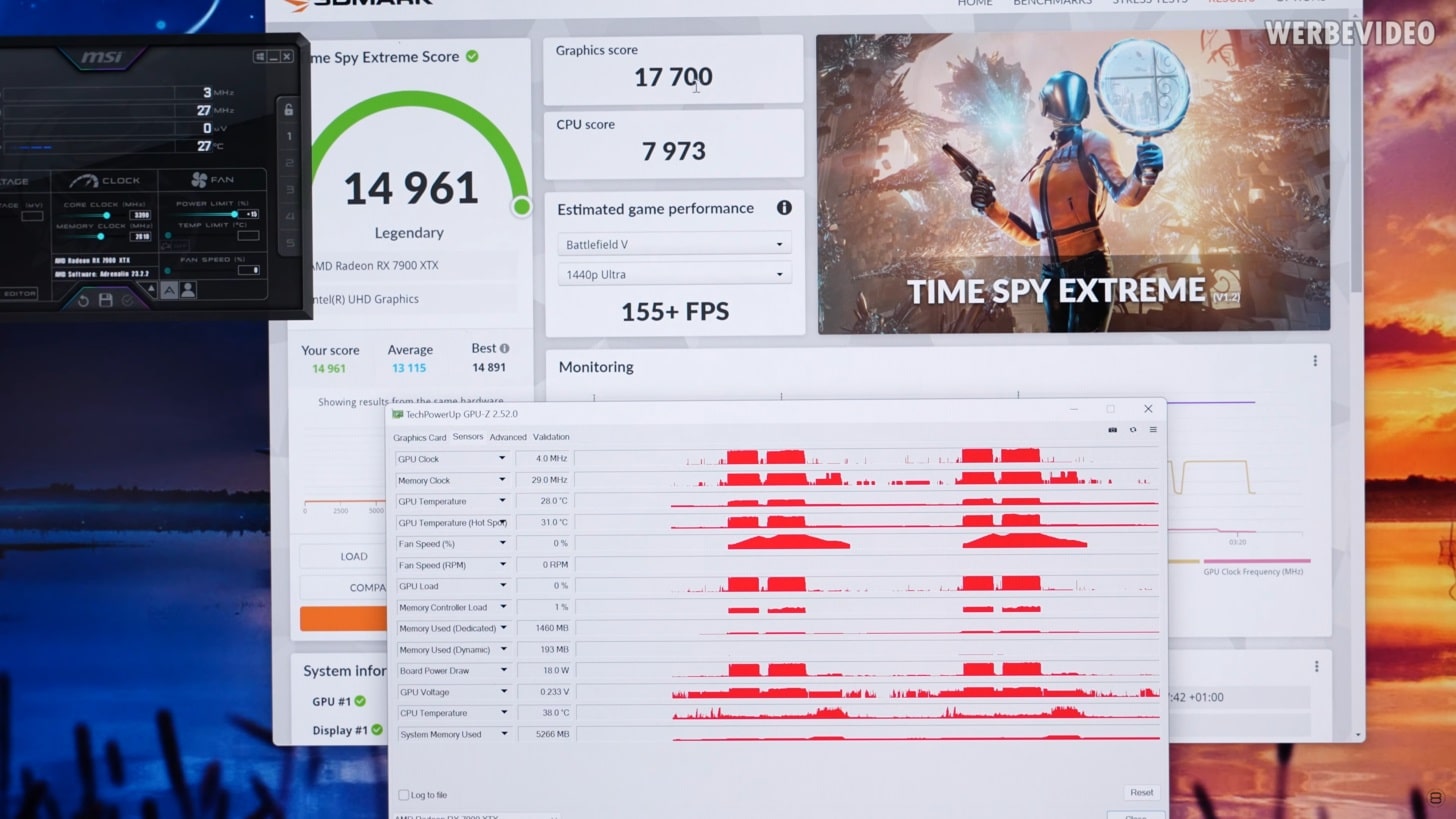Click the Power Limit value field

pyautogui.click(x=250, y=214)
